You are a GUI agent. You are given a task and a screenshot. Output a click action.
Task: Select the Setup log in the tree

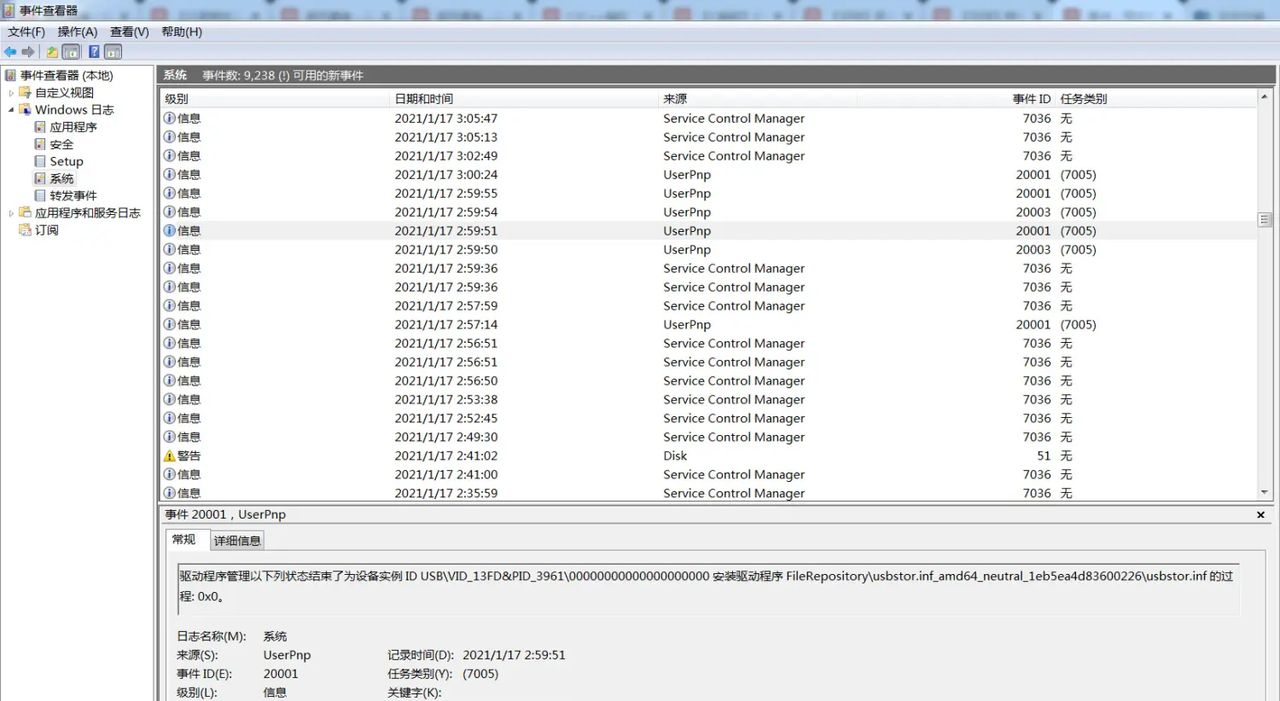coord(67,161)
